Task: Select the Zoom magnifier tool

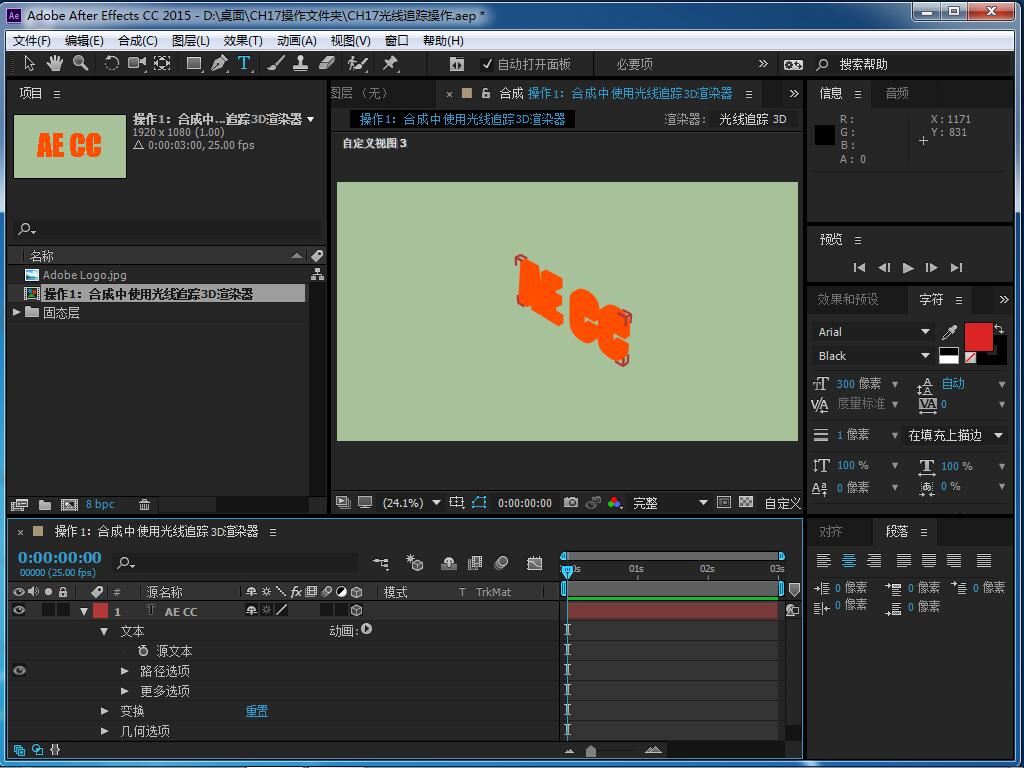Action: [x=80, y=63]
